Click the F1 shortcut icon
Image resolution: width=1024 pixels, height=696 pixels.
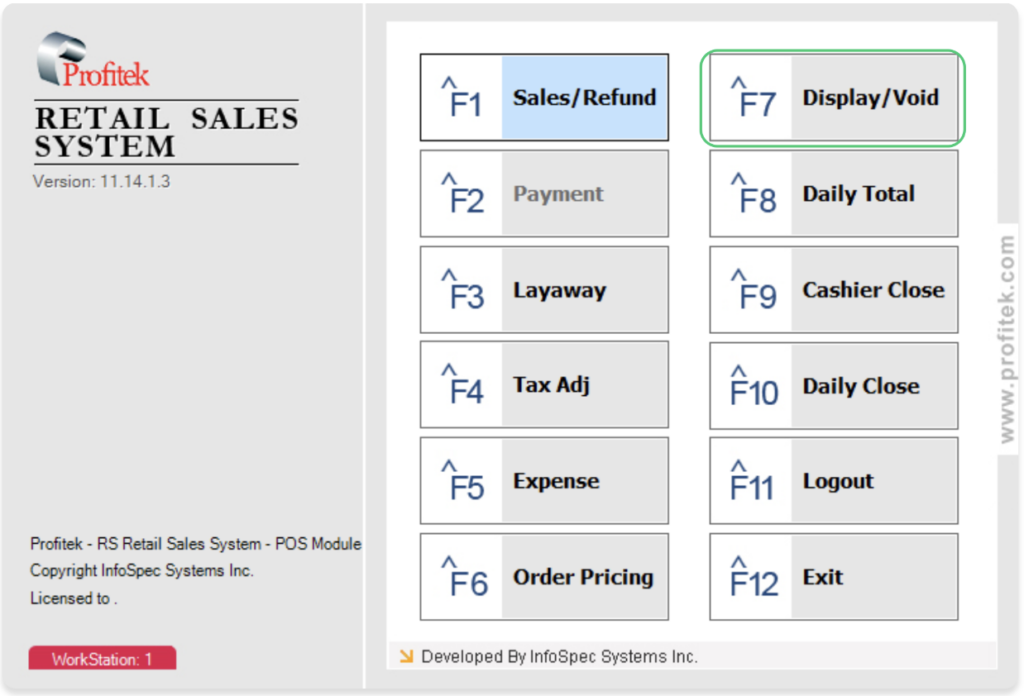click(x=462, y=97)
